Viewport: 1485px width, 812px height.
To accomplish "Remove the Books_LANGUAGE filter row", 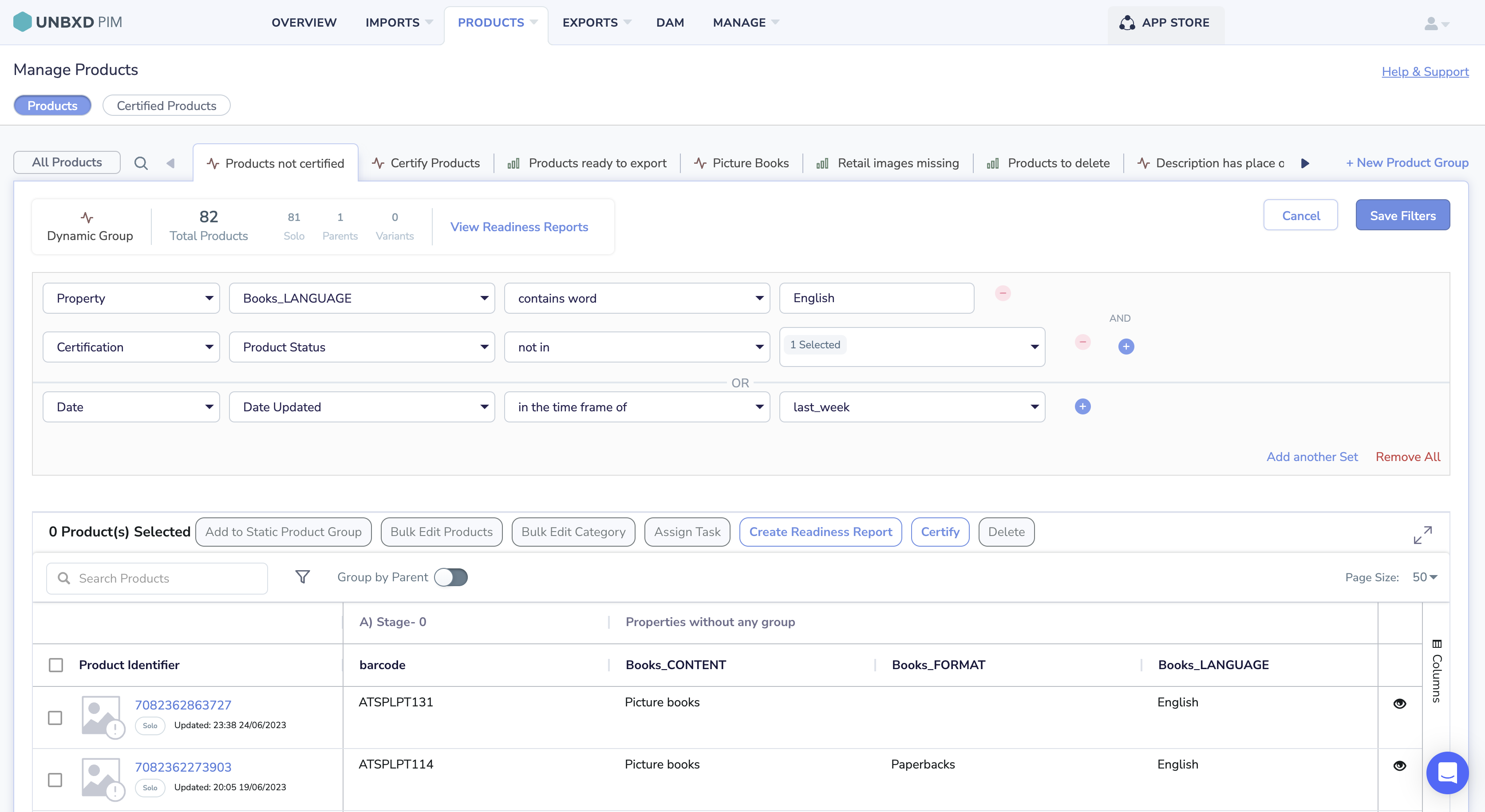I will 1003,293.
